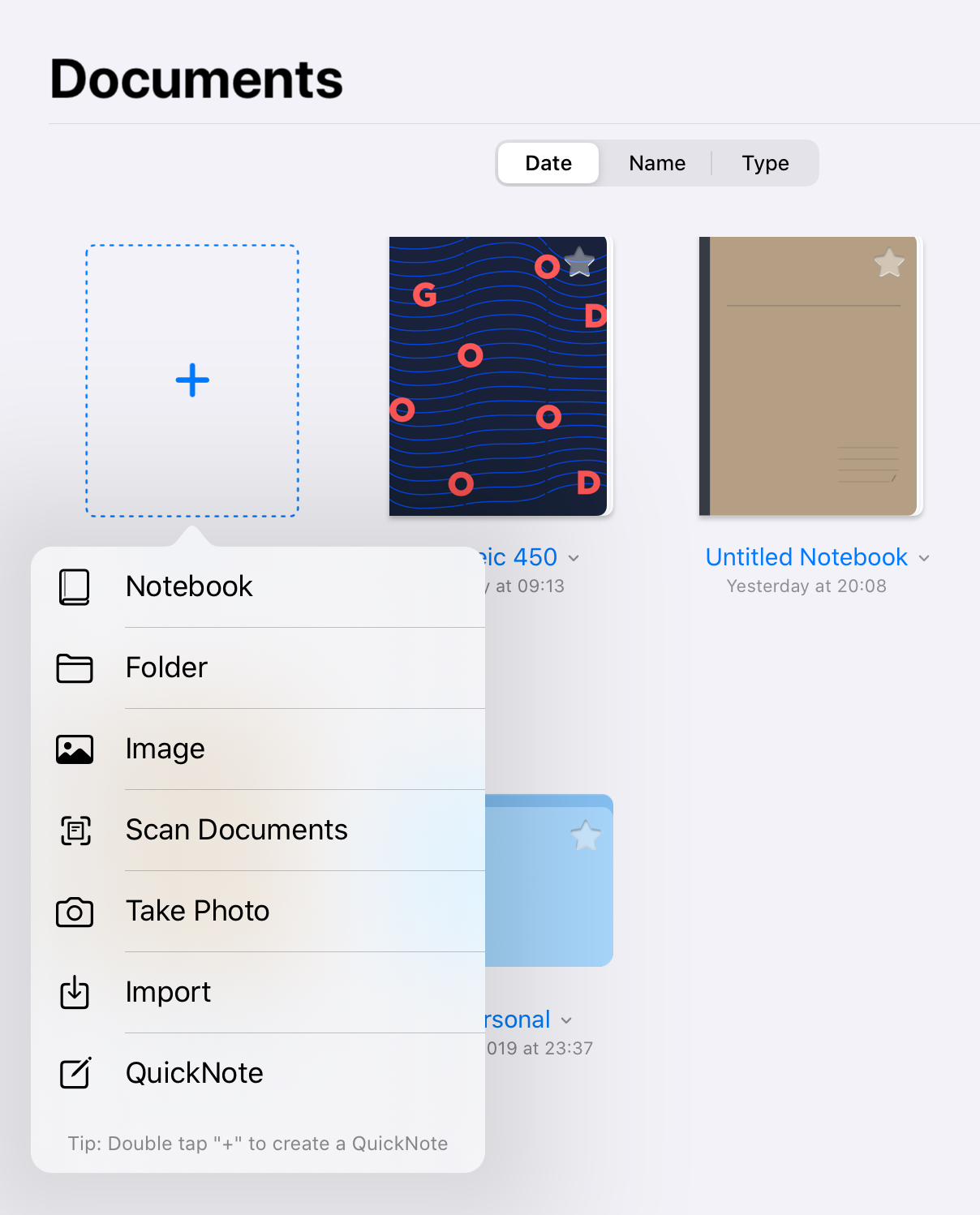Viewport: 980px width, 1215px height.
Task: Click the Notebook book icon in the menu
Action: (x=75, y=586)
